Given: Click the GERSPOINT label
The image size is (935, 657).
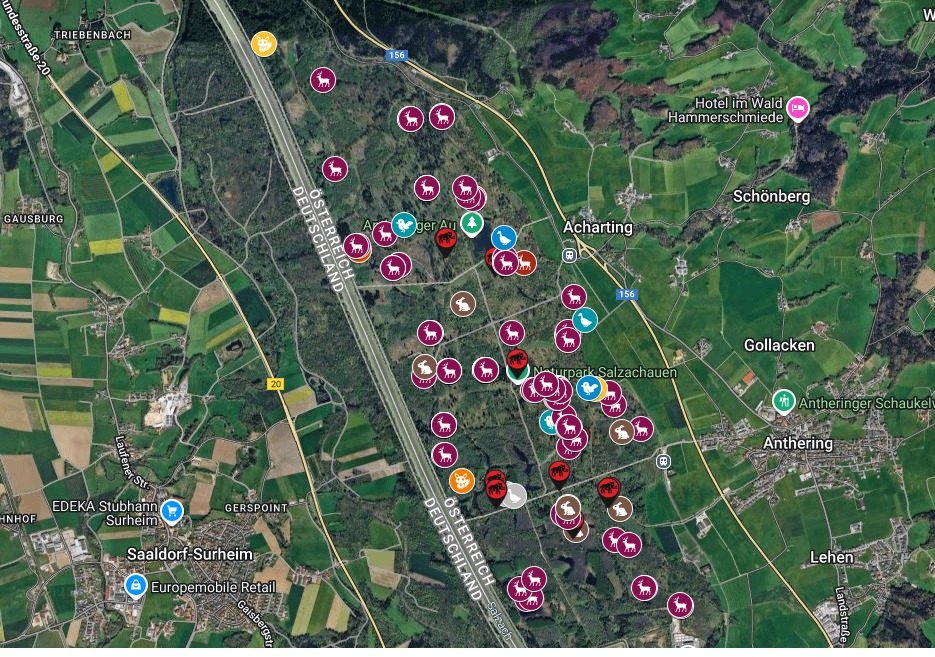Looking at the screenshot, I should (x=256, y=508).
